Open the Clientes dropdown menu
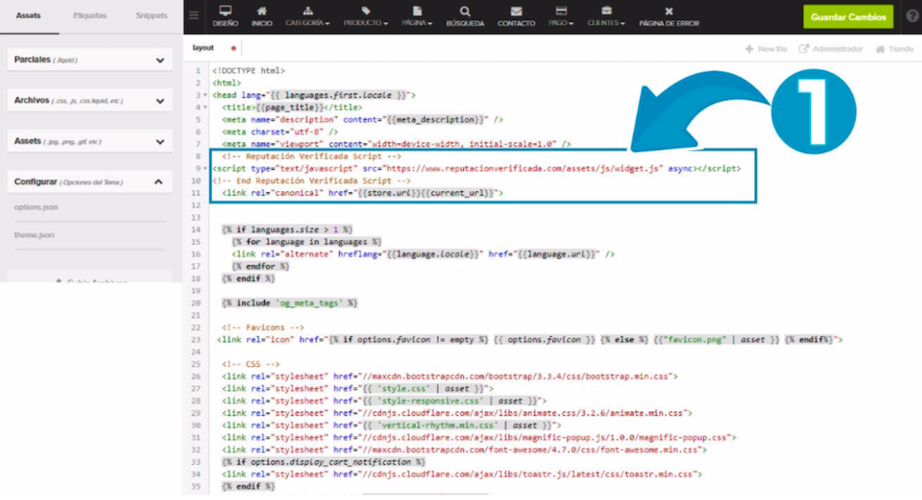Screen dimensions: 922x500 [606, 16]
